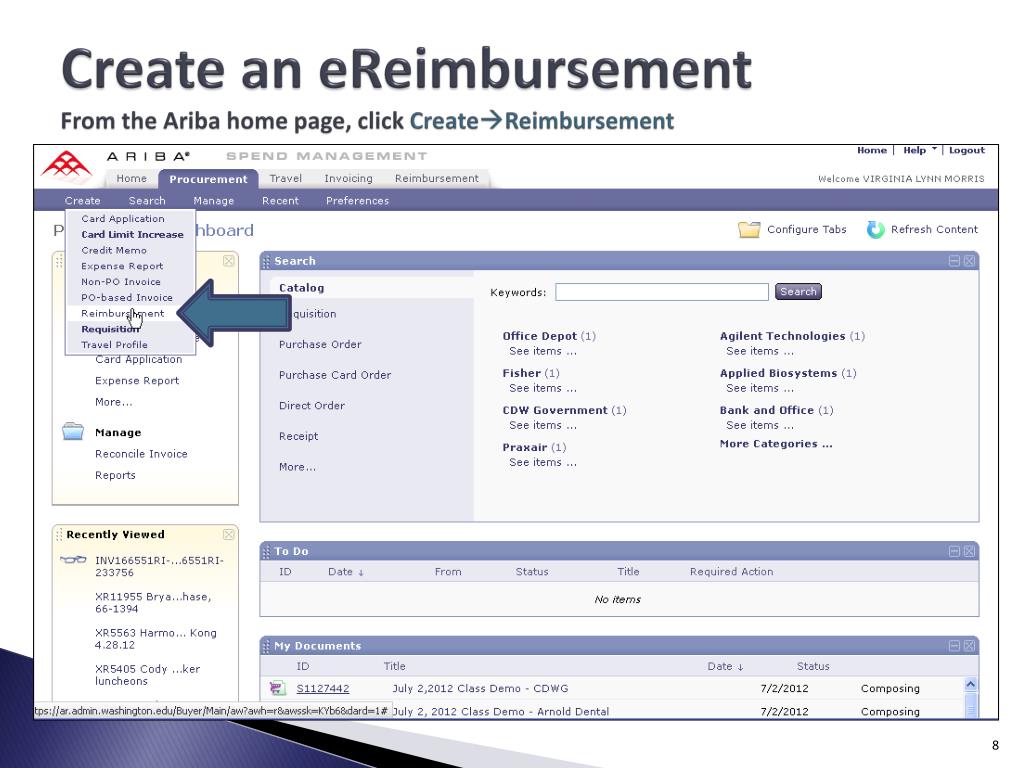This screenshot has height=768, width=1024.
Task: Open the Search menu in navigation bar
Action: click(147, 200)
